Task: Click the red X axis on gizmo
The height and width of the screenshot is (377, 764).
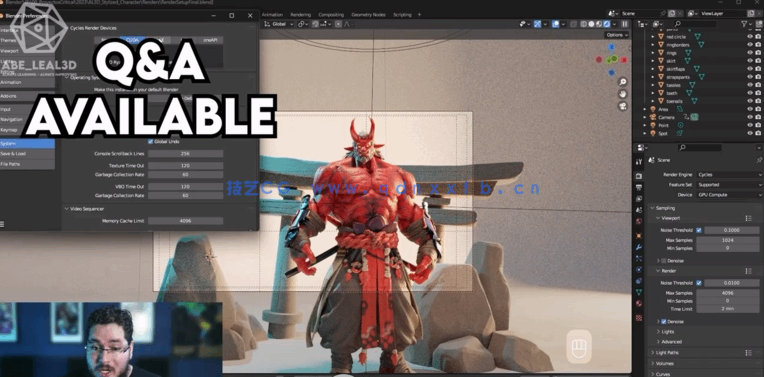Action: pos(624,59)
